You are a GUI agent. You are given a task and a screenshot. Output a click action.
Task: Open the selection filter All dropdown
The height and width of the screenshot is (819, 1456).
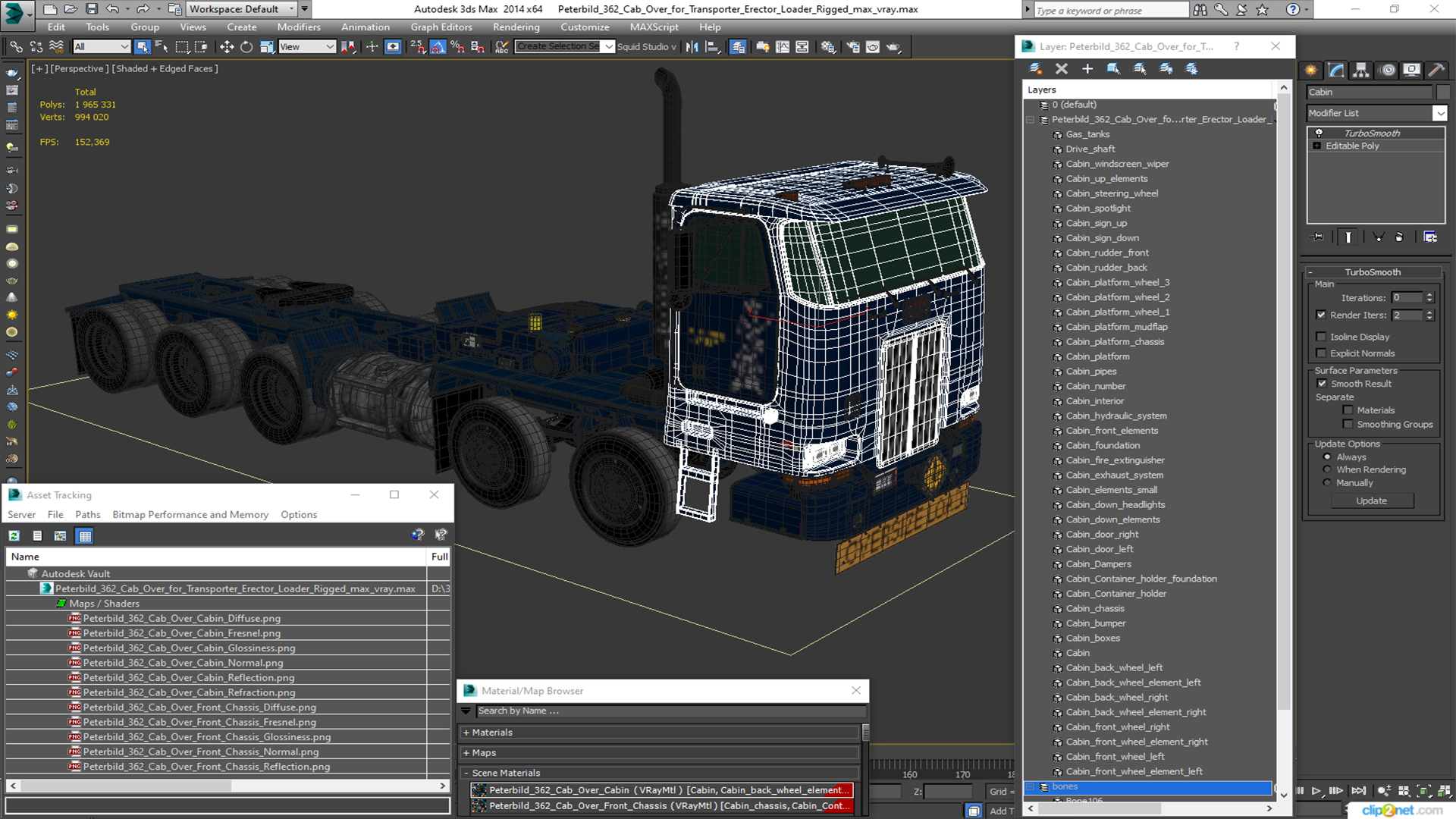click(102, 46)
